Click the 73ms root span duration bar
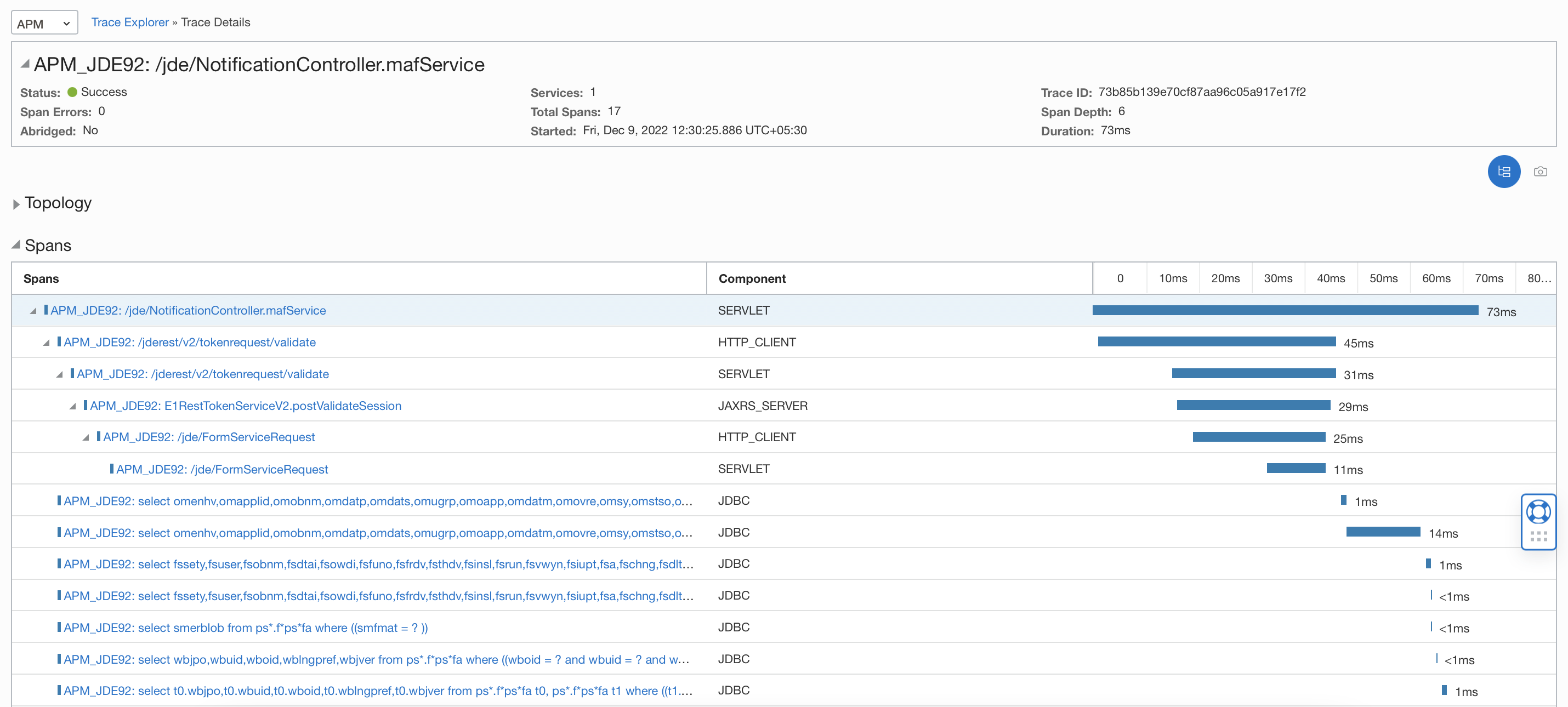Viewport: 1568px width, 707px height. (x=1285, y=310)
